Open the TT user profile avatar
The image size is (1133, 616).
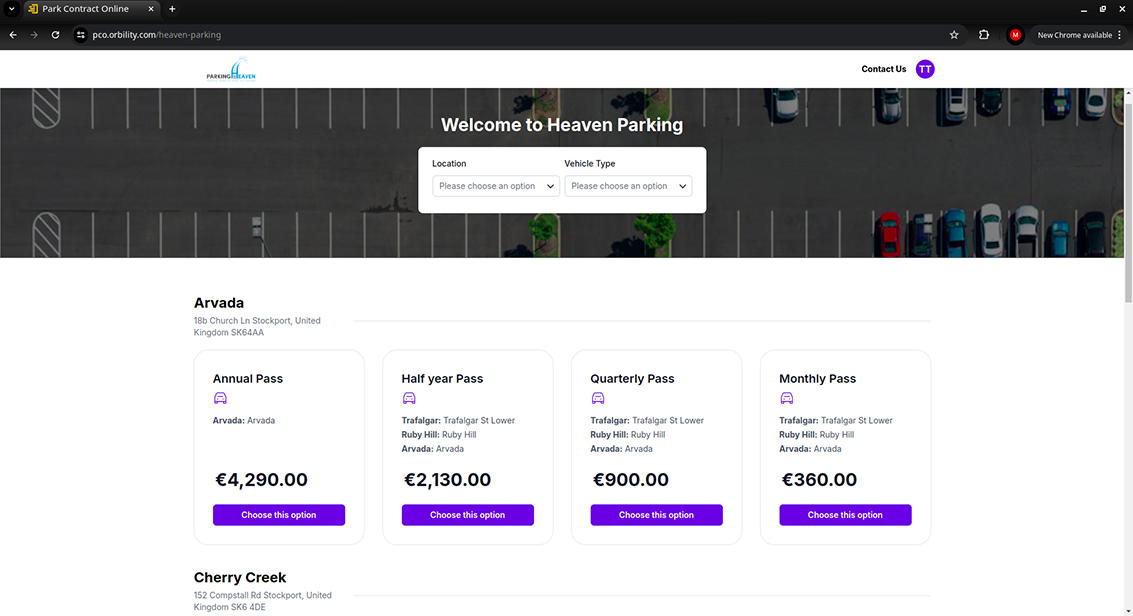(925, 69)
